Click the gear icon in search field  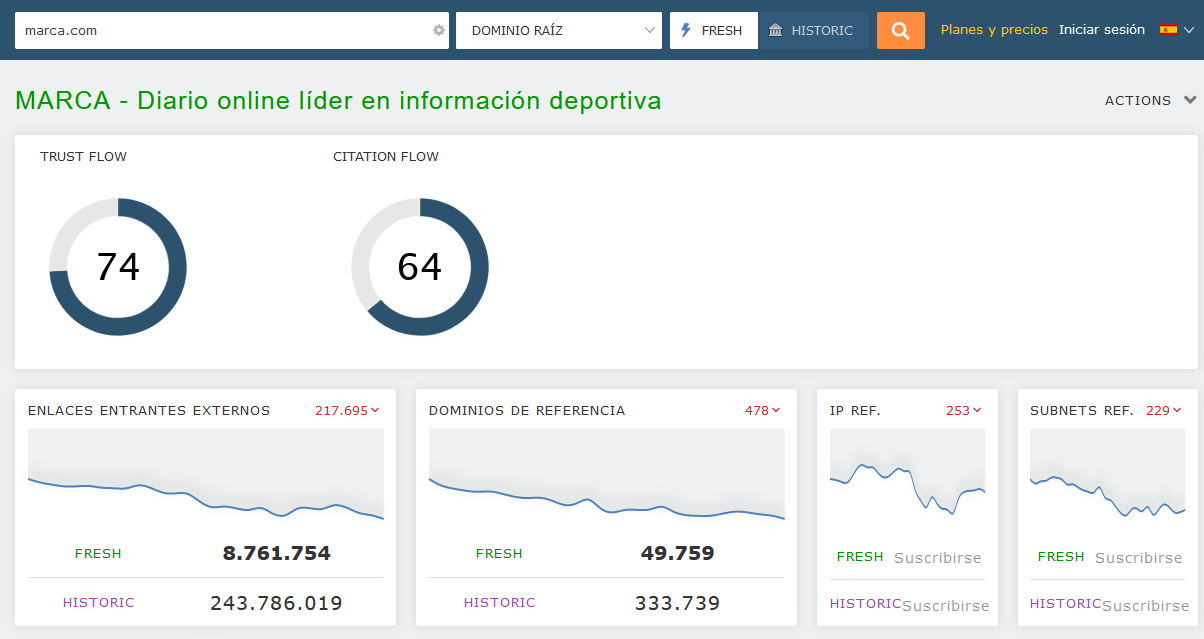(x=438, y=30)
